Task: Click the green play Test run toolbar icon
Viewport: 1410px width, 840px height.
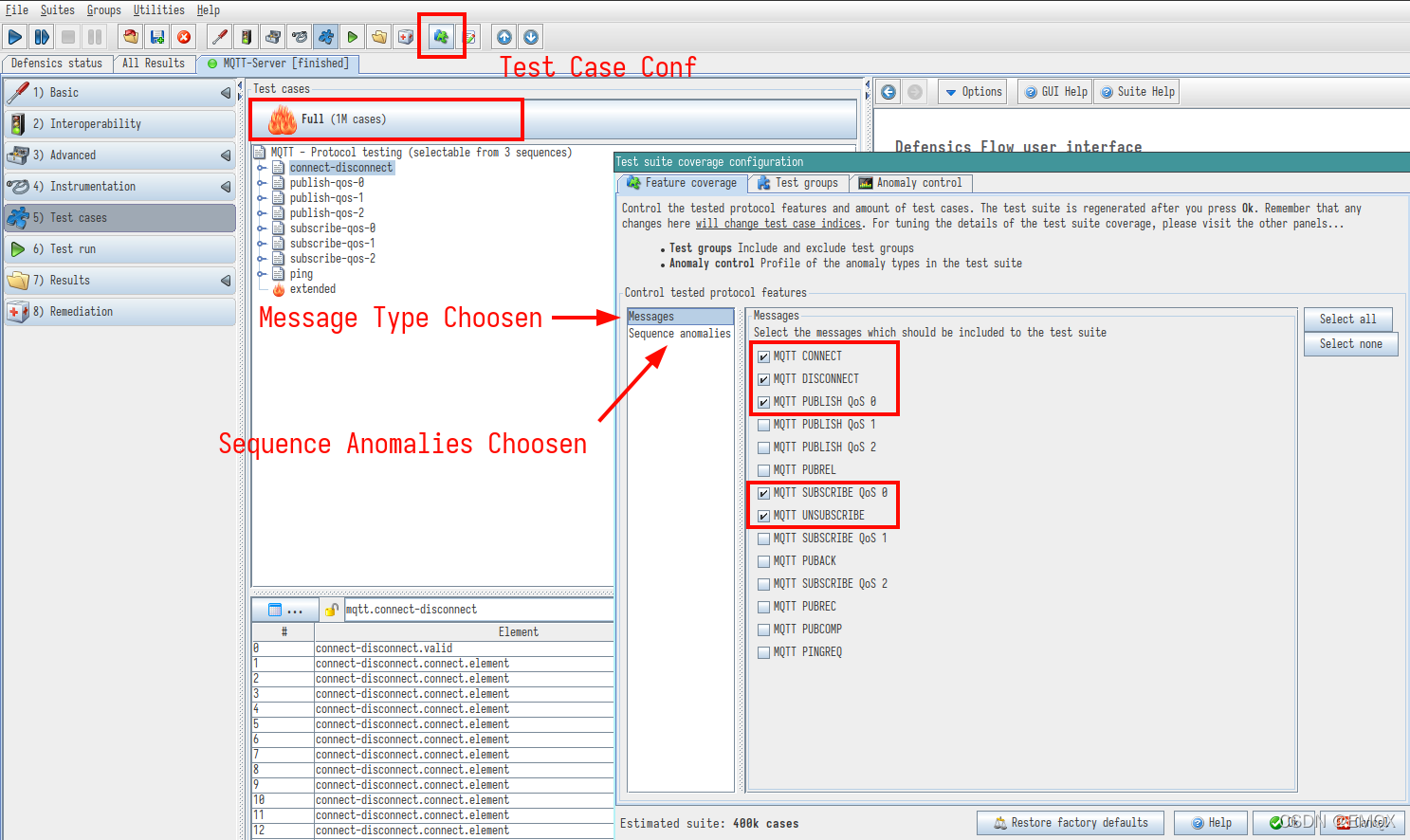Action: pos(353,37)
